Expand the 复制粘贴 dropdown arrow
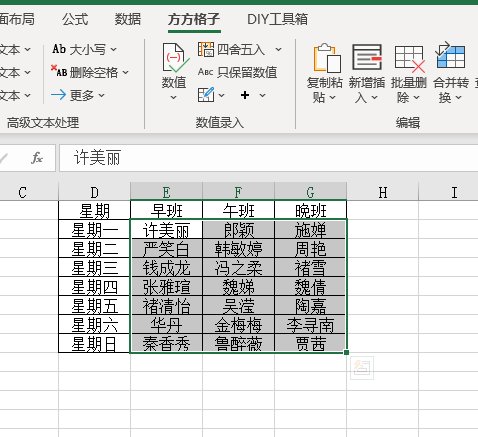The height and width of the screenshot is (437, 478). pos(333,98)
